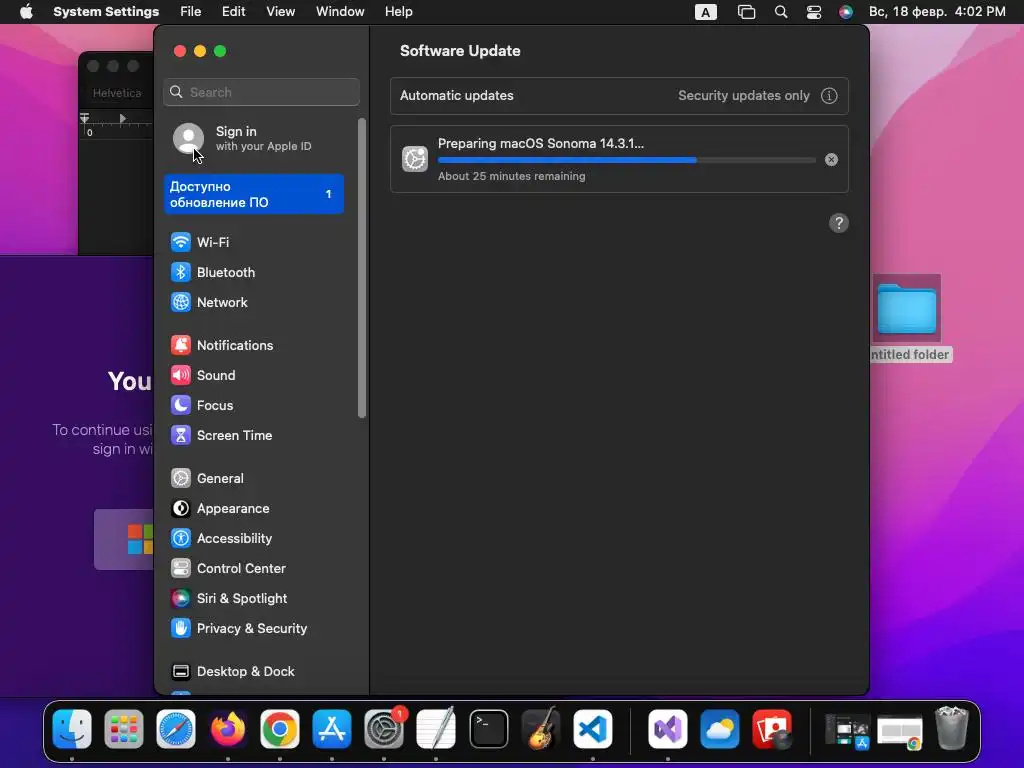
Task: Click the input source A indicator
Action: click(705, 12)
